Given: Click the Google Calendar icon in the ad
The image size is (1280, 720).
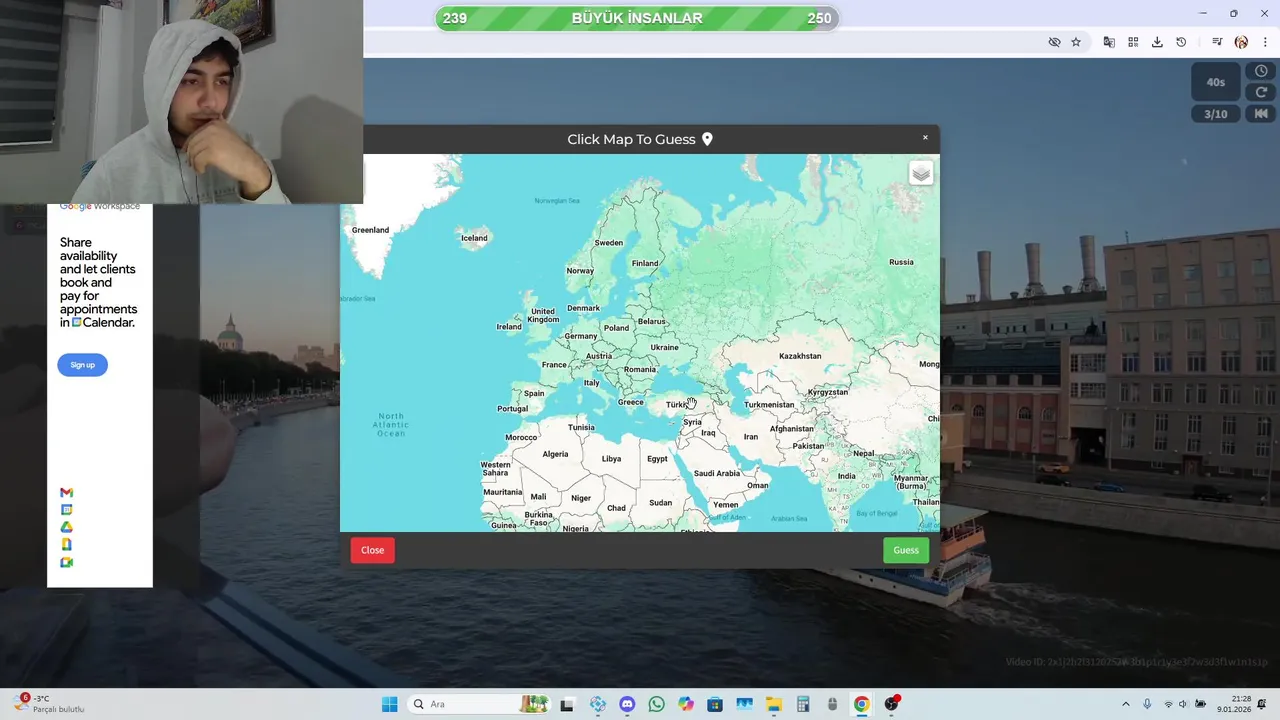Looking at the screenshot, I should coord(66,510).
